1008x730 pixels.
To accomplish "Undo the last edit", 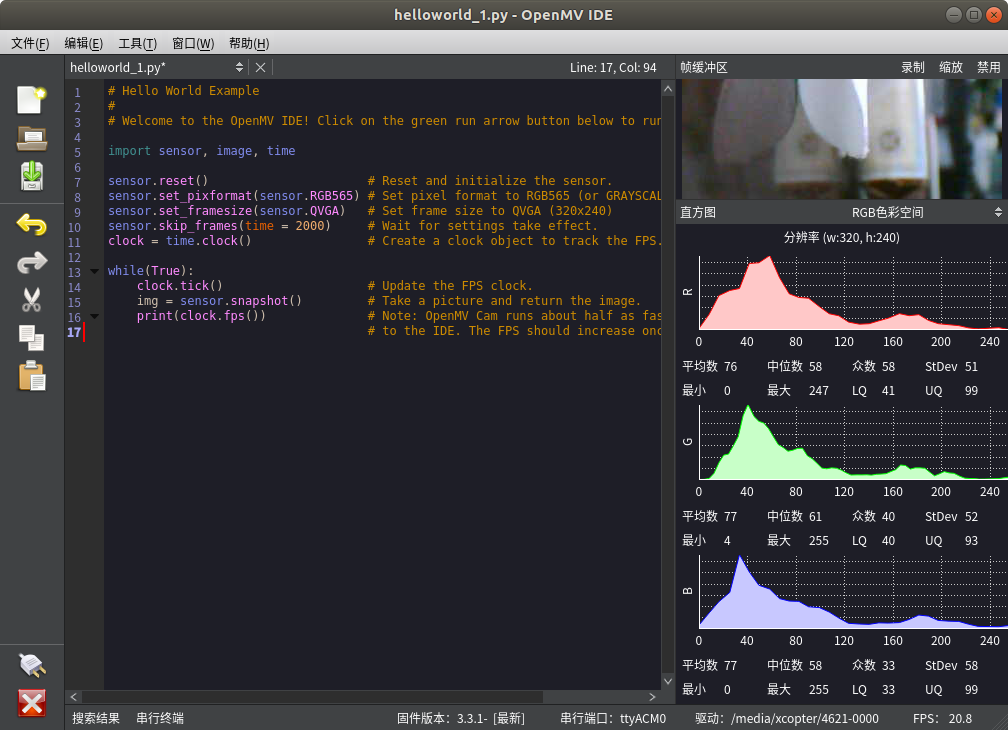I will (x=31, y=226).
